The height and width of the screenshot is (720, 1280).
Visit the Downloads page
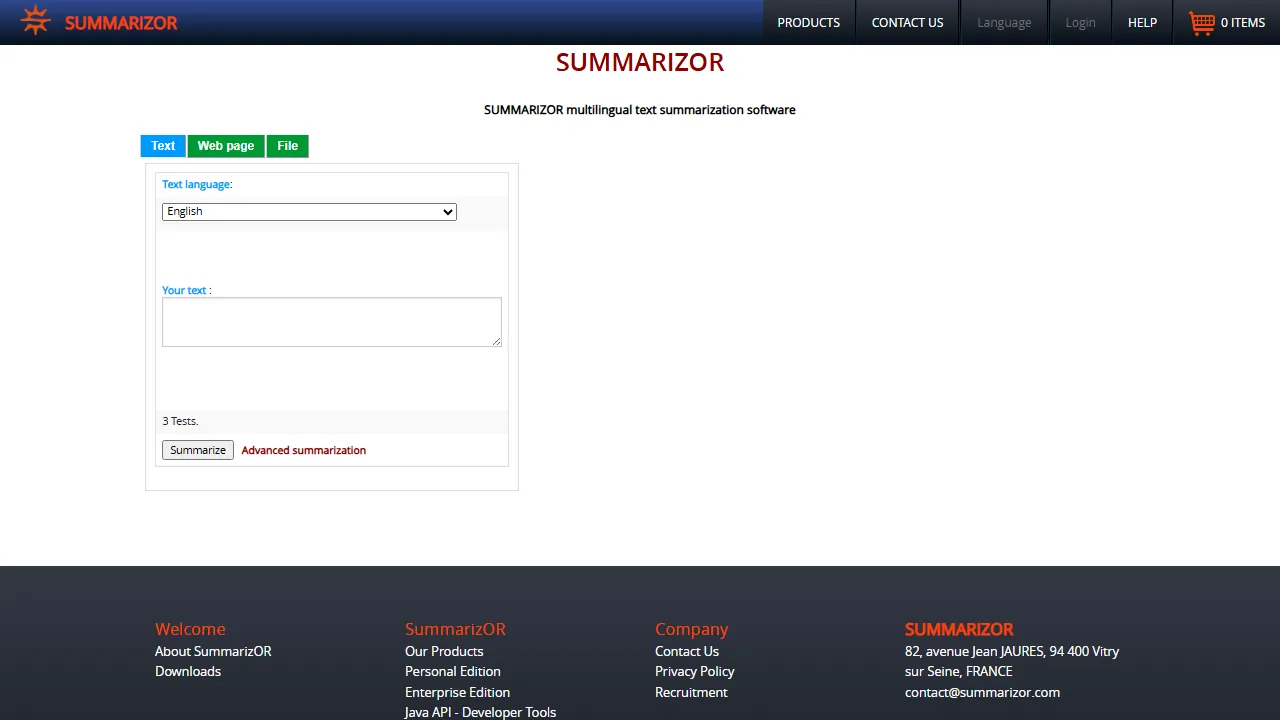coord(187,671)
